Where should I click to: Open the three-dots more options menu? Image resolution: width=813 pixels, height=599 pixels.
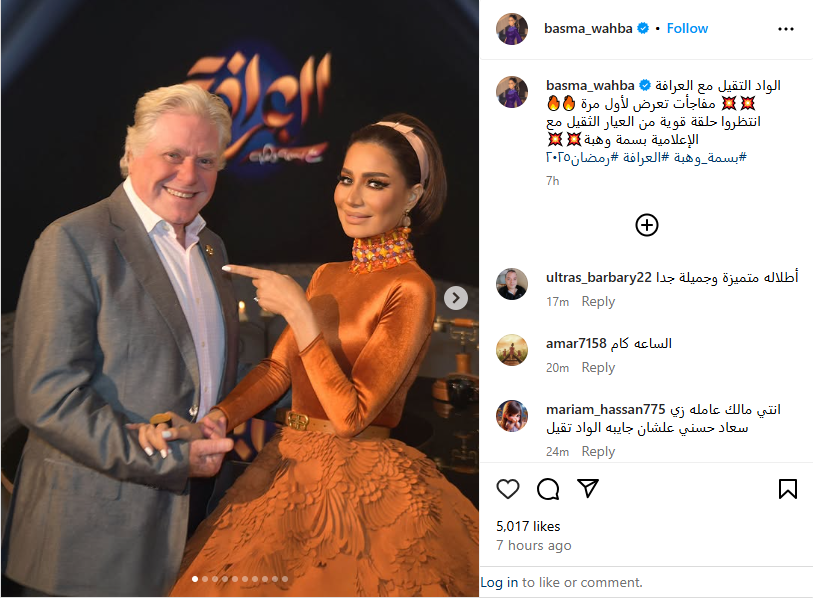[786, 29]
